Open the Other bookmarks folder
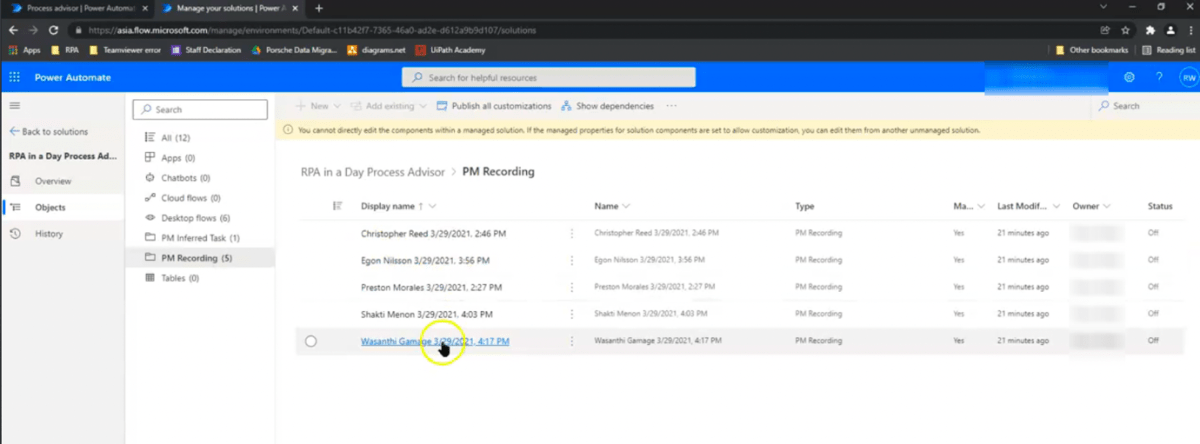Viewport: 1200px width, 444px height. click(x=1091, y=49)
